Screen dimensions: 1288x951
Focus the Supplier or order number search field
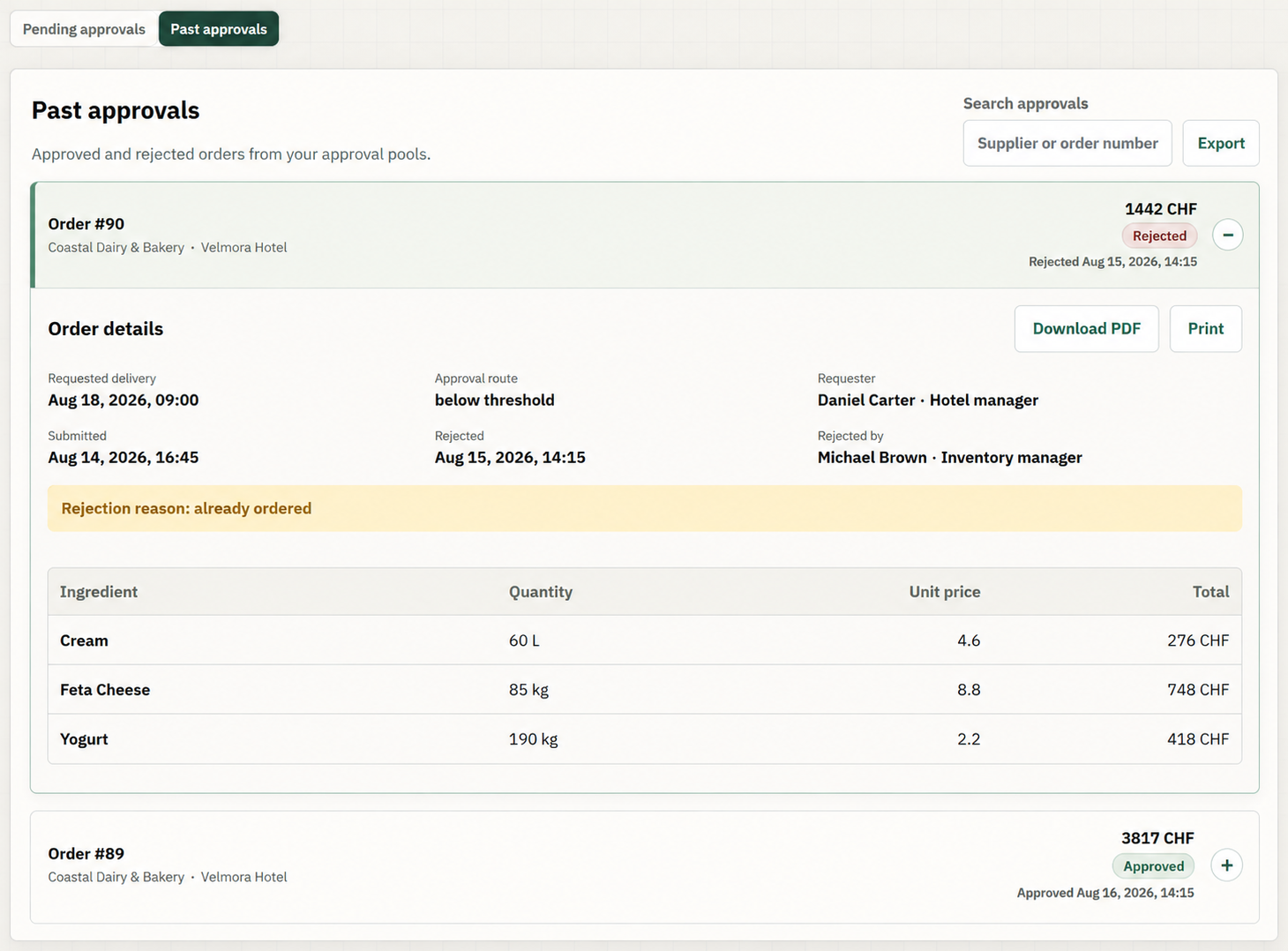click(x=1067, y=143)
